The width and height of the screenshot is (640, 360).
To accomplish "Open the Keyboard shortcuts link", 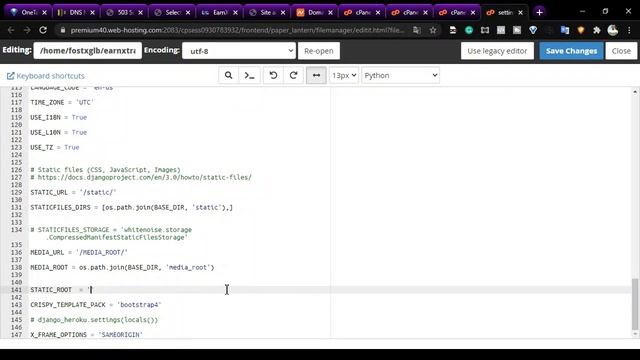I will 46,76.
